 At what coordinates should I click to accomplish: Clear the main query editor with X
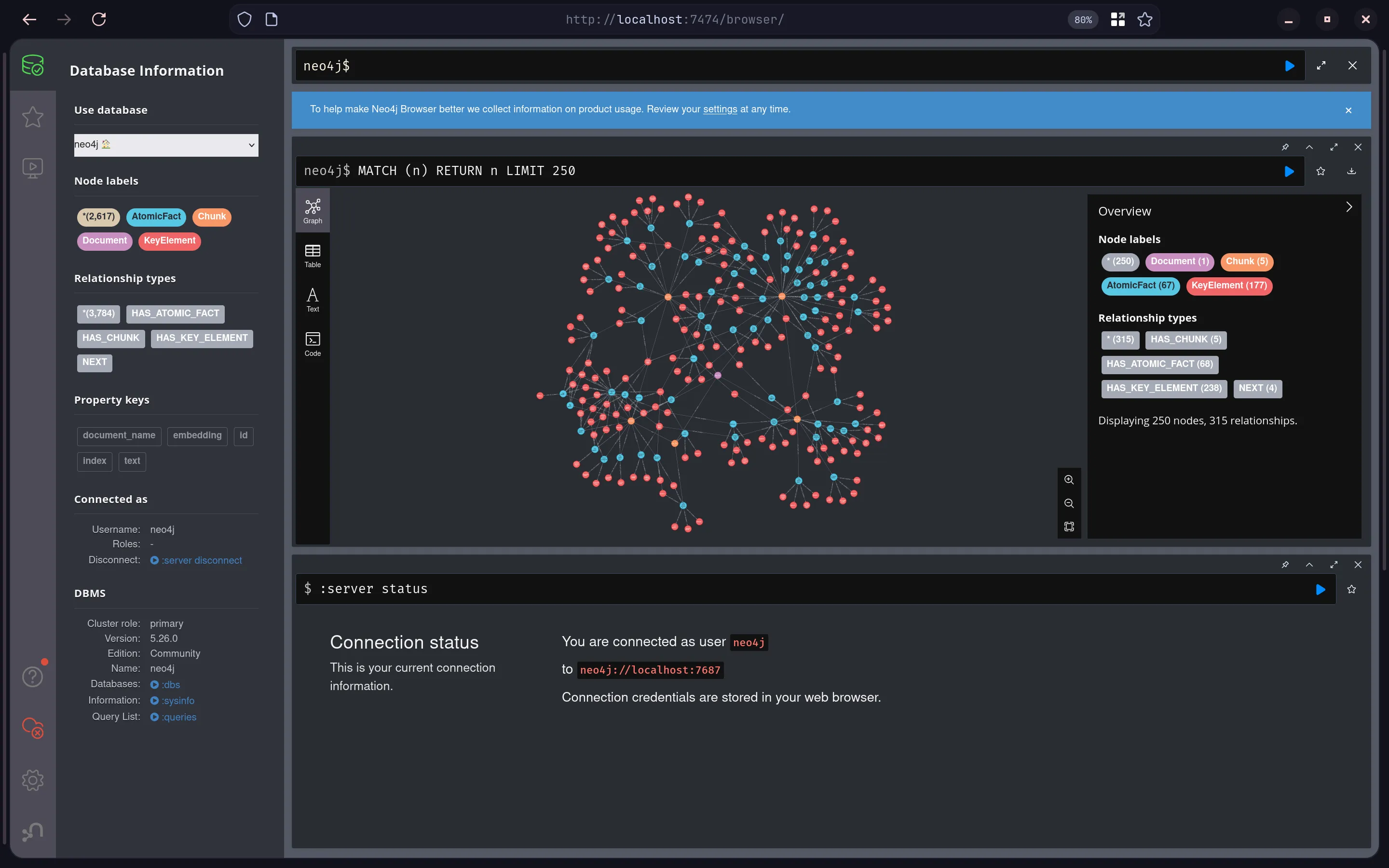1352,66
